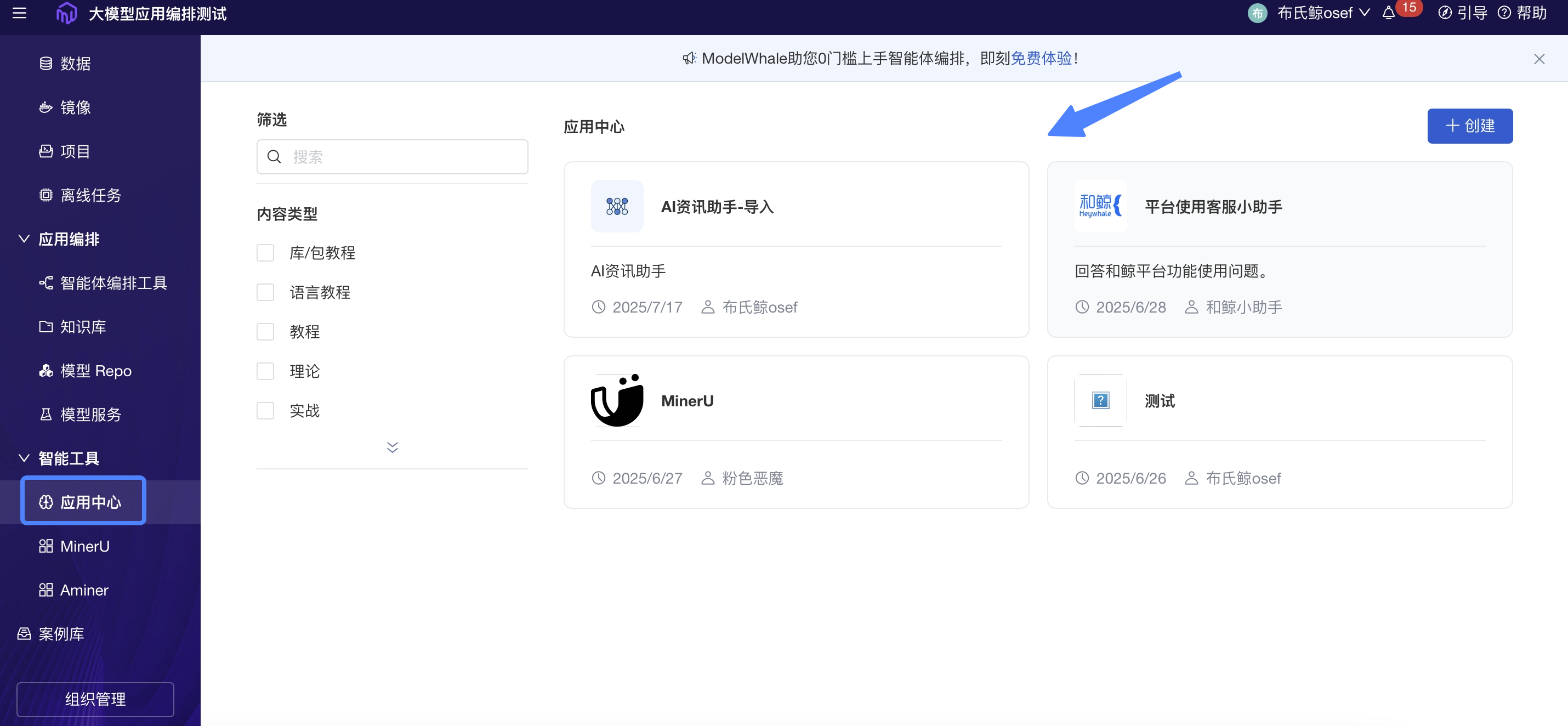Tick the 实战 checkbox

pyautogui.click(x=265, y=411)
